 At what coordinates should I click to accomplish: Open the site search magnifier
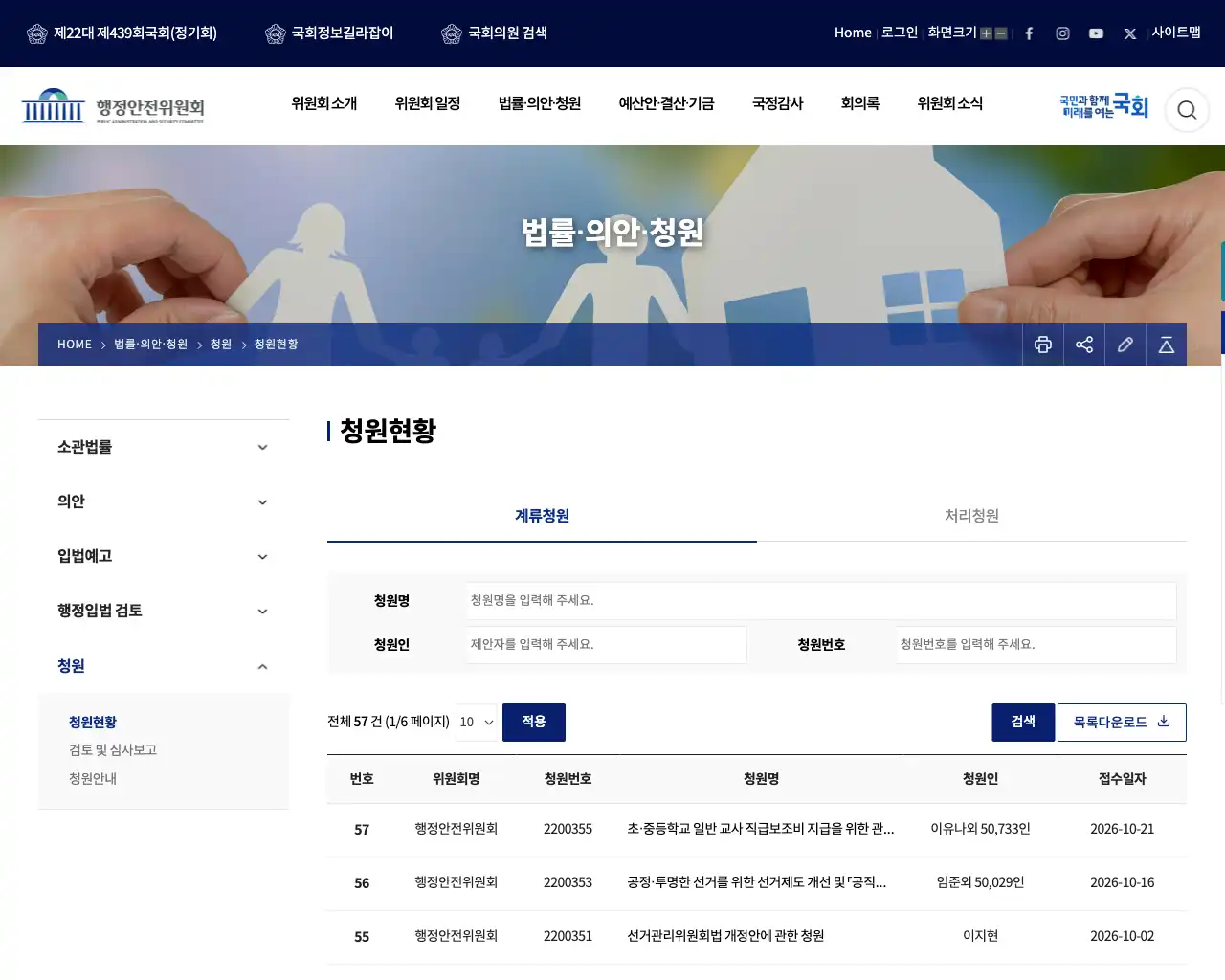(1187, 110)
